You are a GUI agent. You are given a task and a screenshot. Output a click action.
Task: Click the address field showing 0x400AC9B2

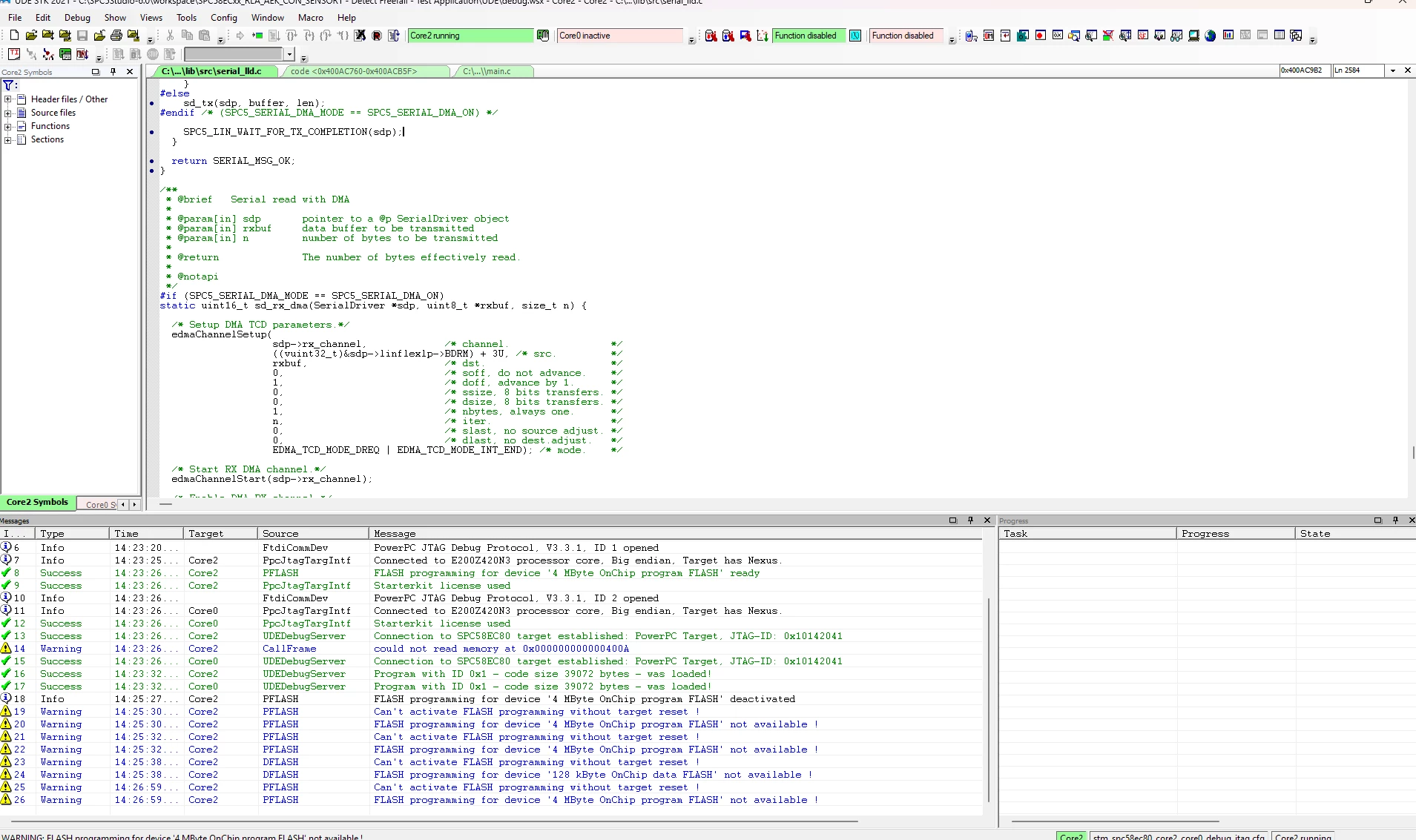(1304, 70)
